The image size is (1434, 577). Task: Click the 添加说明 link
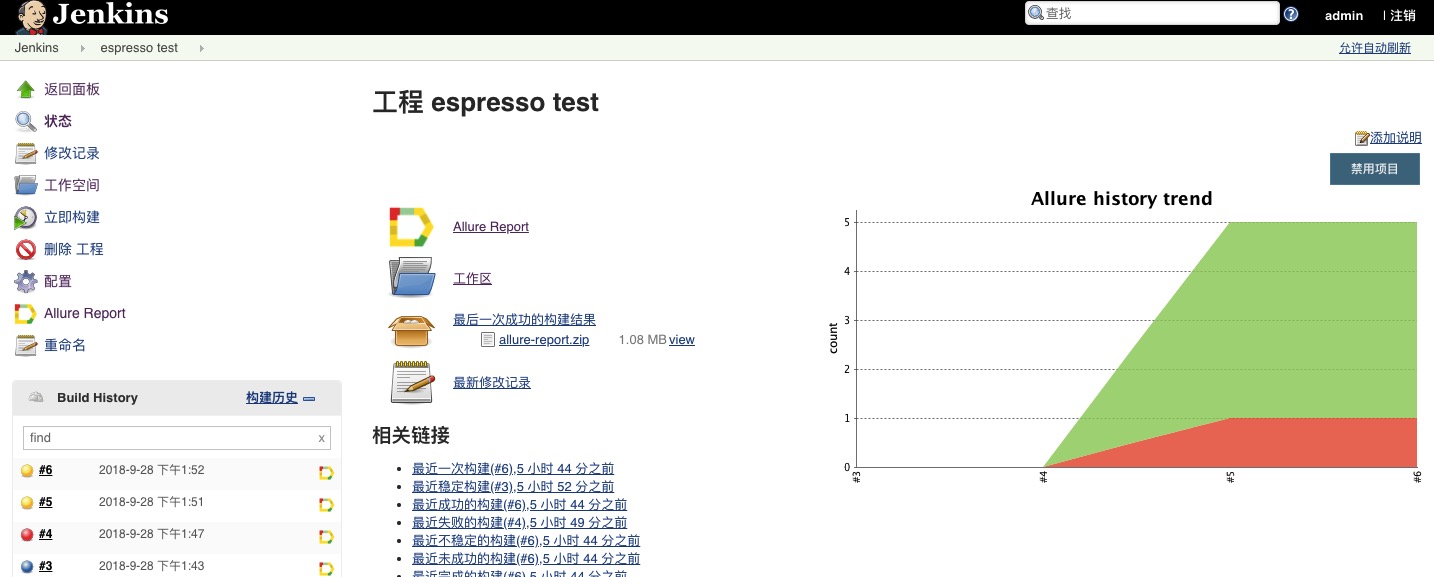1395,138
